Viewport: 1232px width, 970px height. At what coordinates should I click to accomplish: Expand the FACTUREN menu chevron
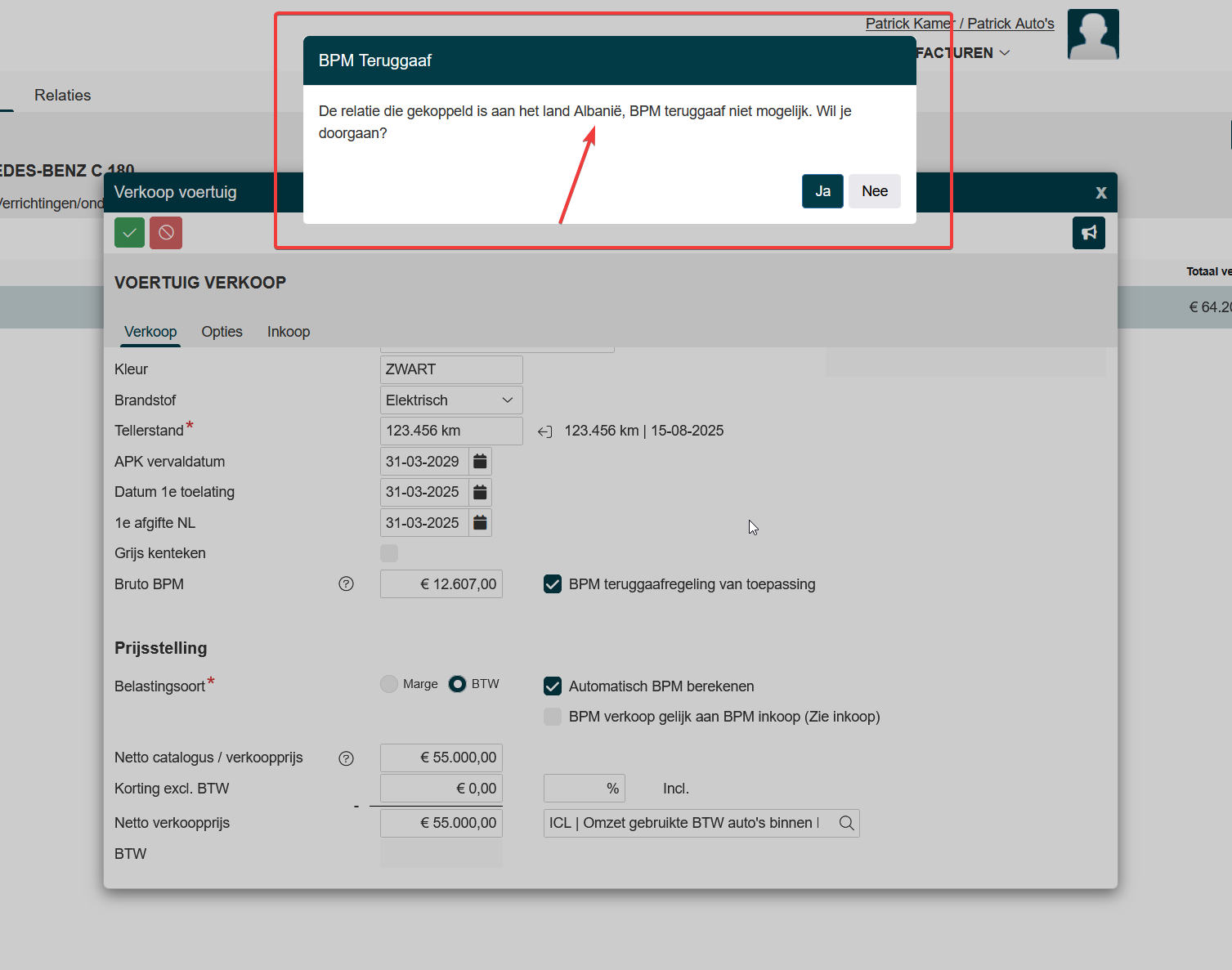pos(1005,53)
